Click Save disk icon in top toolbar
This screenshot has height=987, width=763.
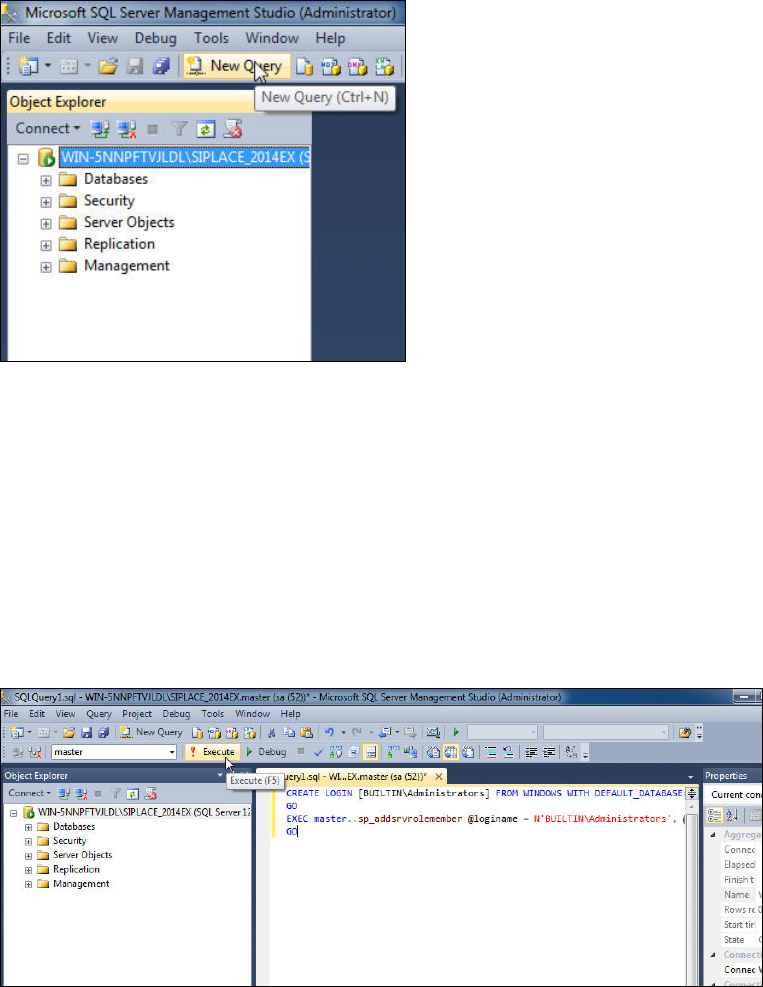(135, 66)
